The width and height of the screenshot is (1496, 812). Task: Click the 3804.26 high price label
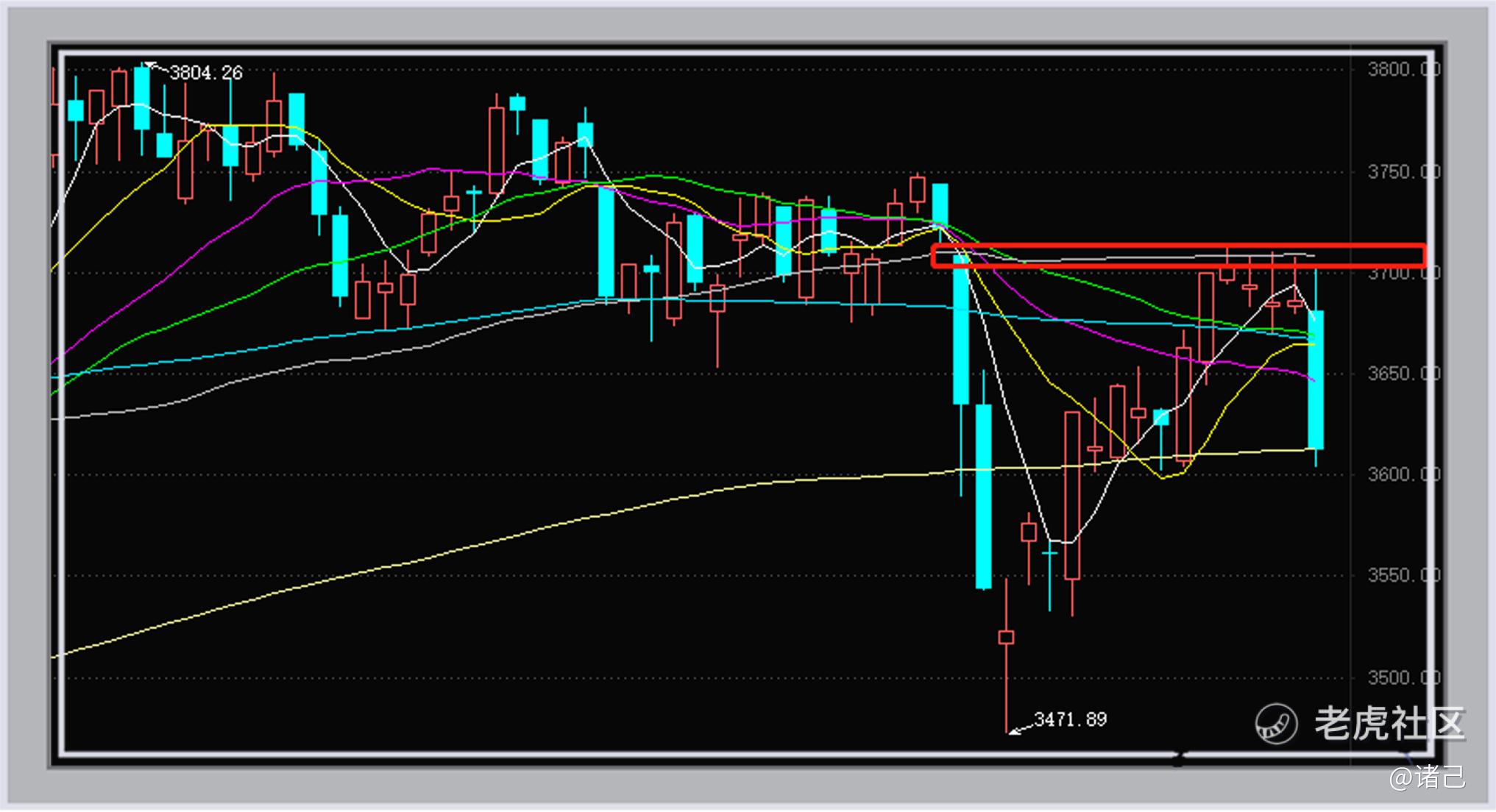tap(206, 73)
